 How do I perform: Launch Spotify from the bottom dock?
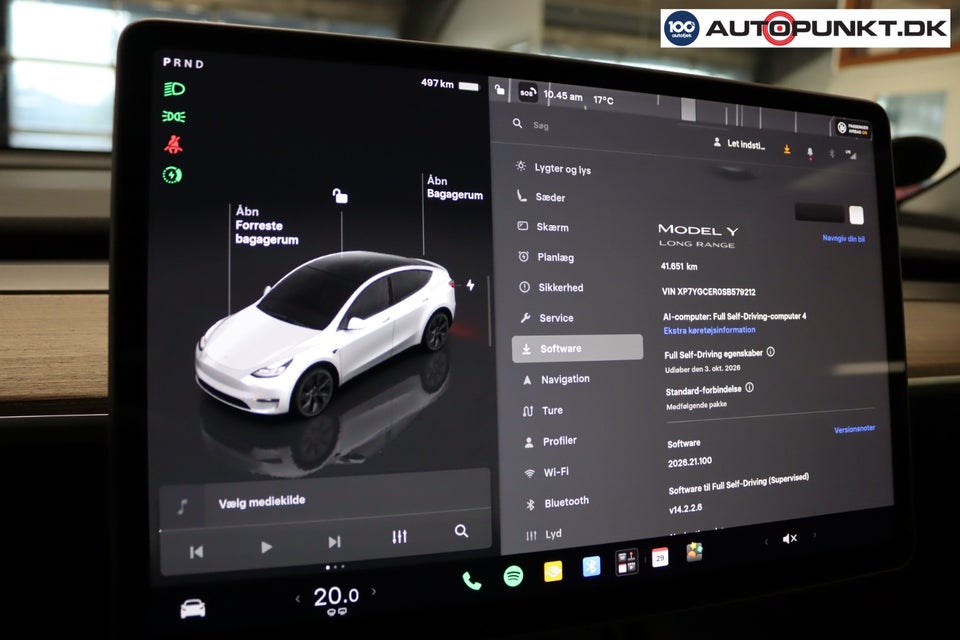(x=513, y=576)
